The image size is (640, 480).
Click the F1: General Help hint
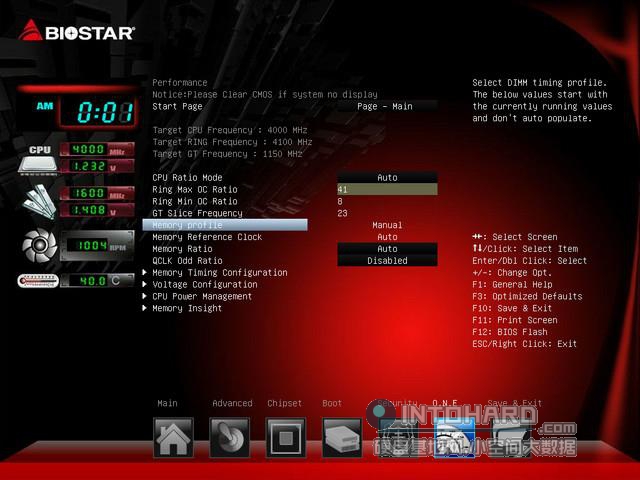point(512,284)
